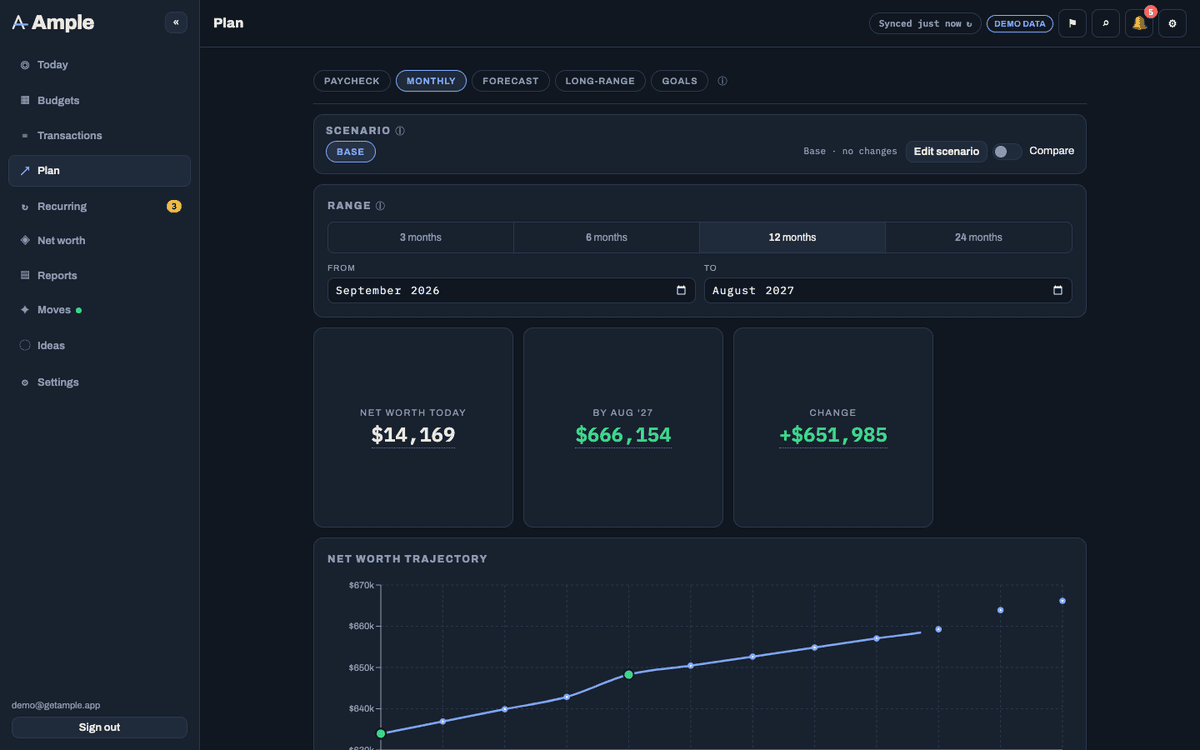Click the From field showing September 2026
The width and height of the screenshot is (1200, 750).
pyautogui.click(x=511, y=290)
